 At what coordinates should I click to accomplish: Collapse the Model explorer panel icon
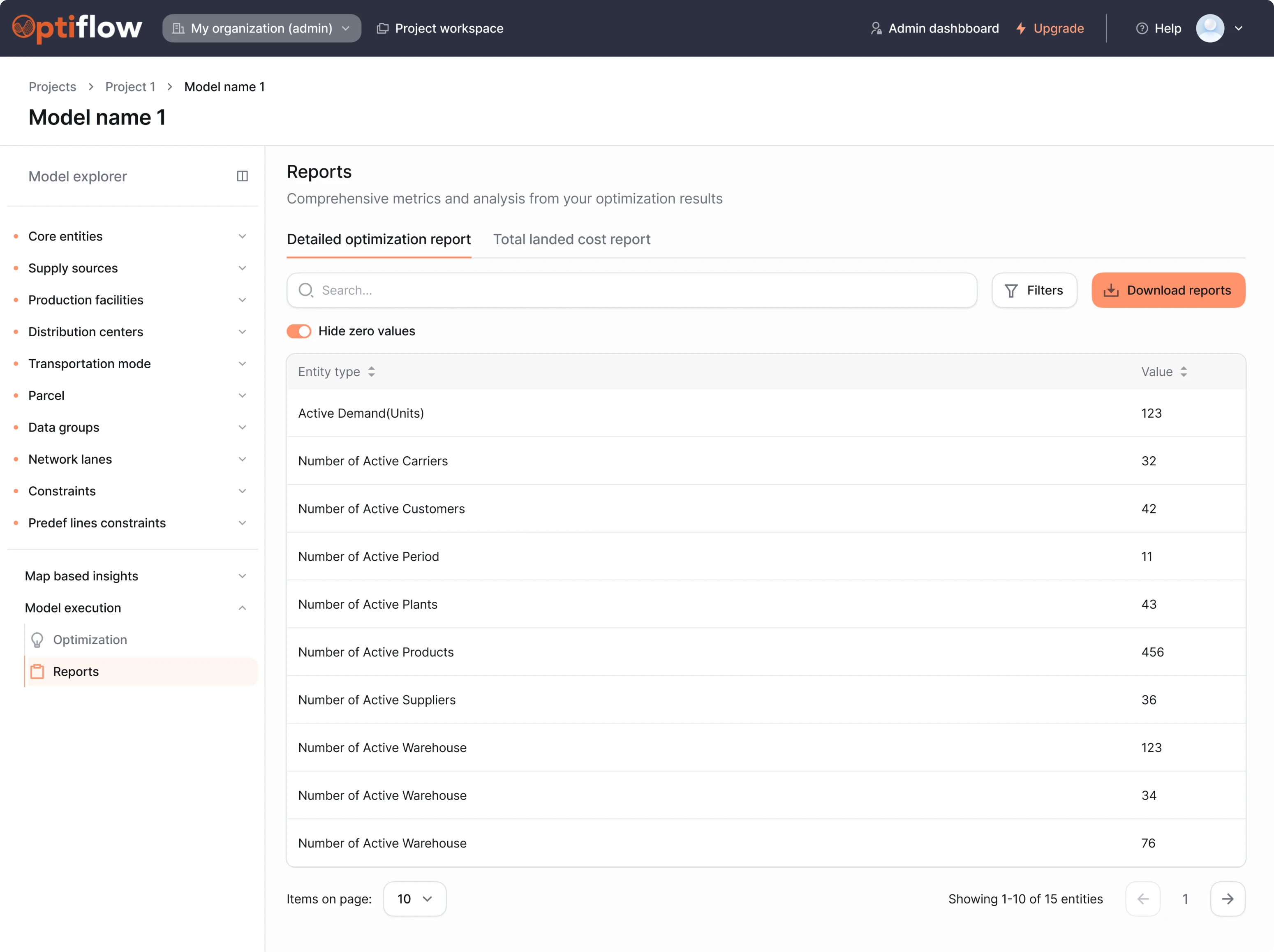click(243, 176)
